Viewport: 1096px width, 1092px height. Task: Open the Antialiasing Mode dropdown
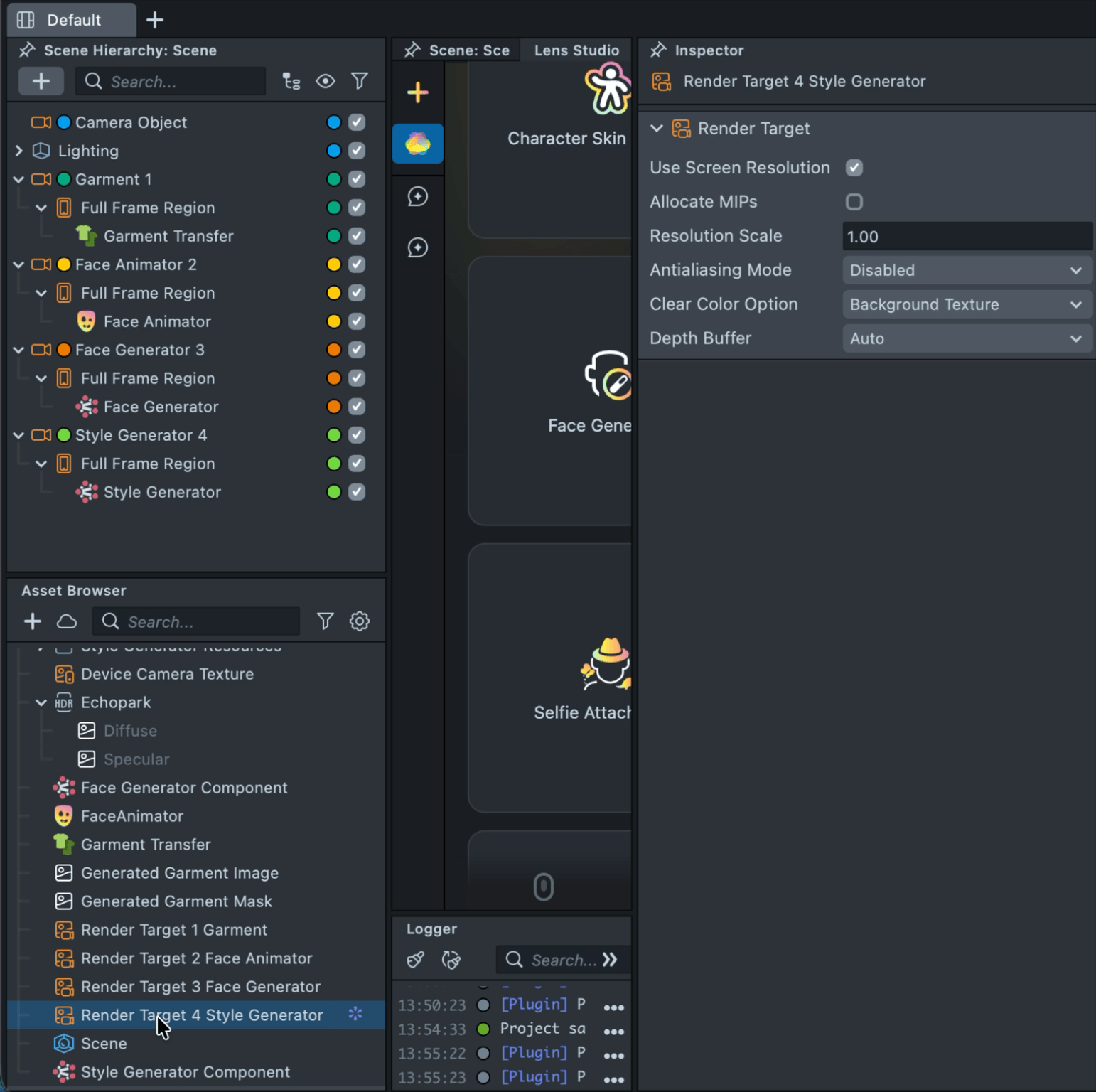click(x=967, y=270)
